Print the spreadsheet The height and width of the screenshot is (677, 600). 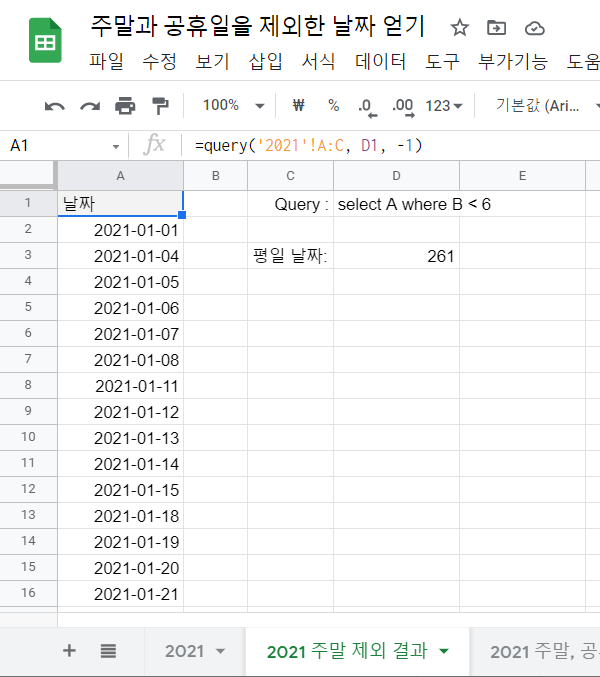[x=125, y=105]
